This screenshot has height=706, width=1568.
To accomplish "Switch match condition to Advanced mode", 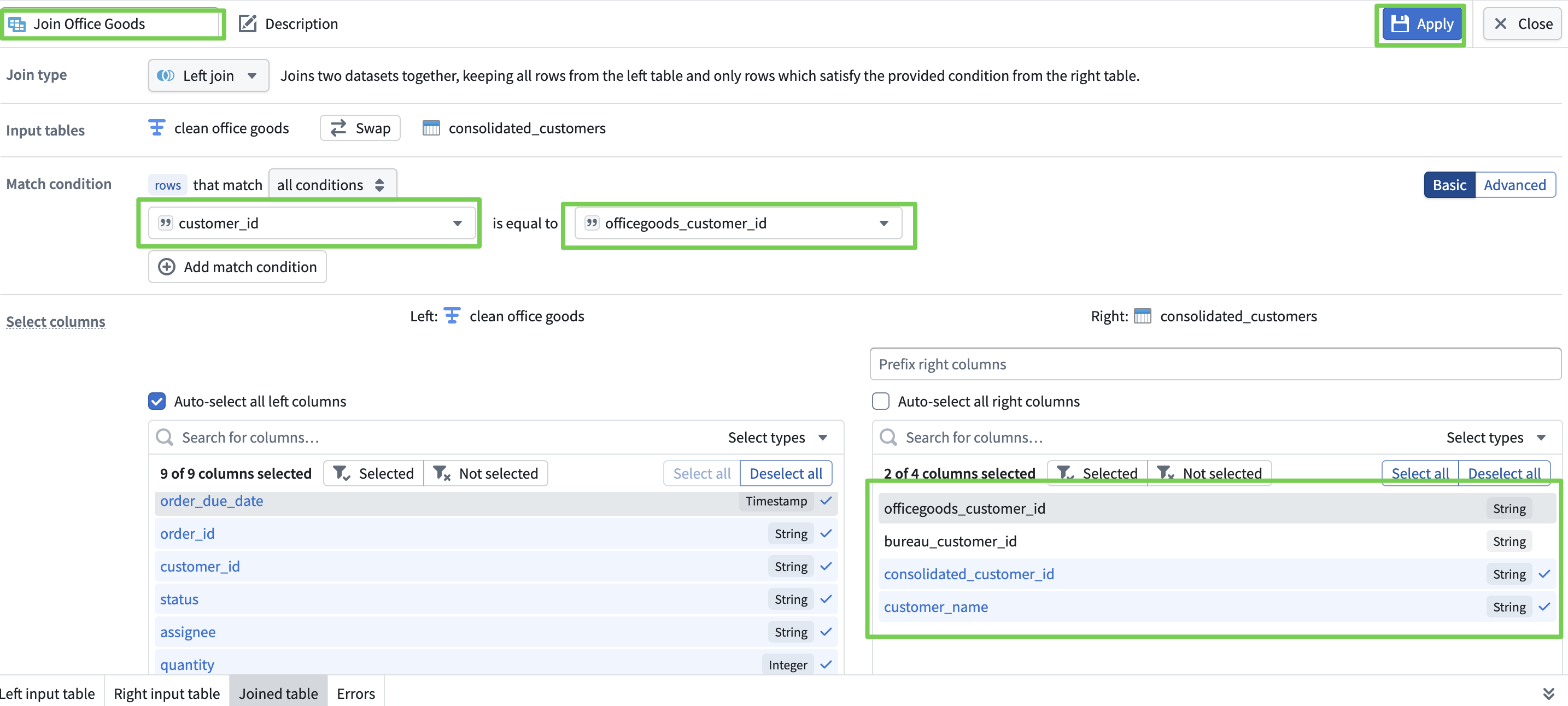I will coord(1514,184).
